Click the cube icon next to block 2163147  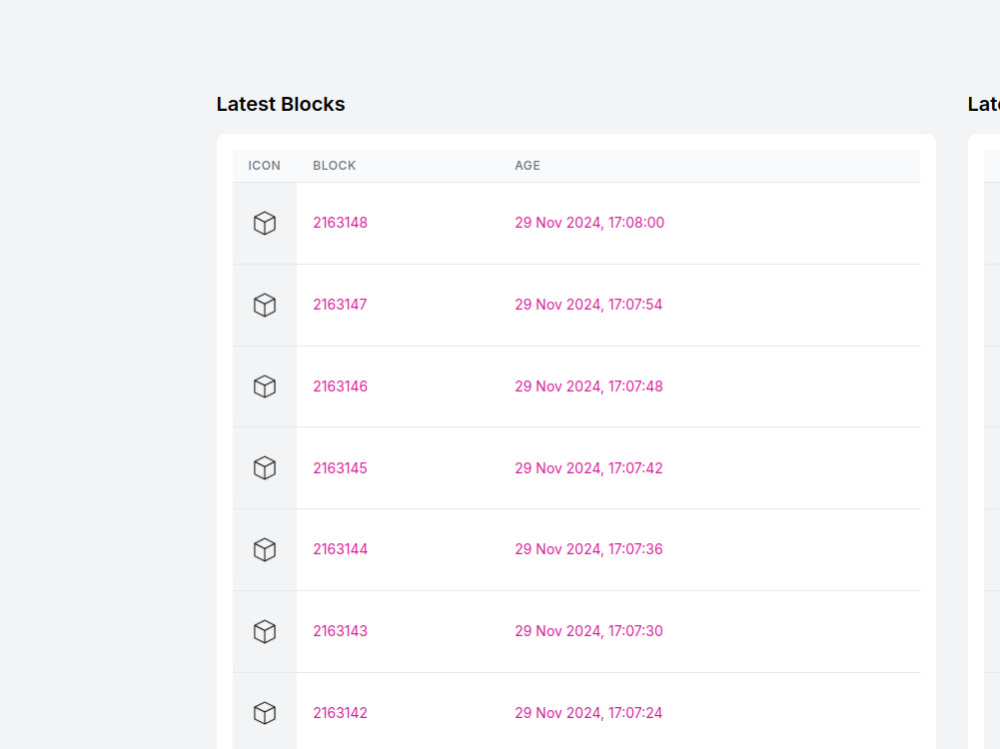[264, 305]
